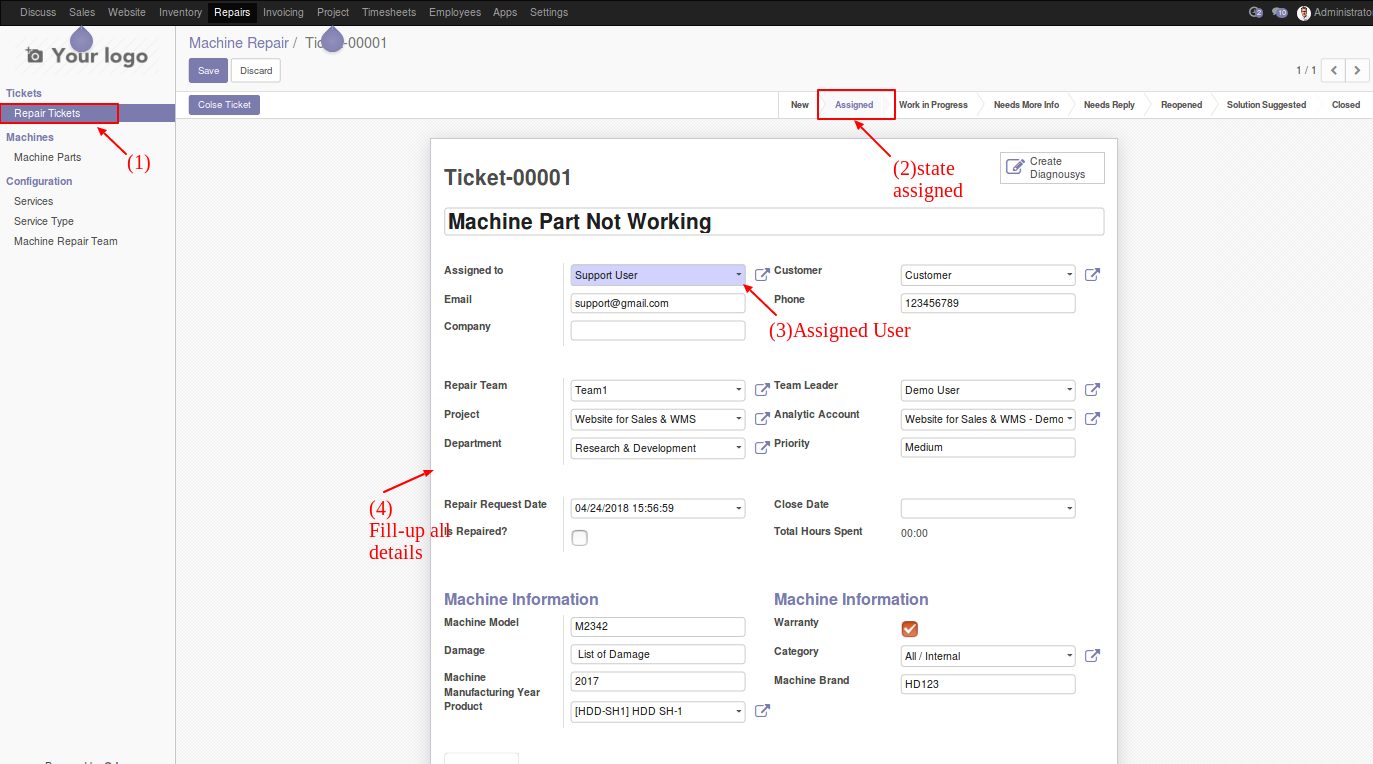This screenshot has width=1373, height=764.
Task: Click the Machine Model field
Action: [x=658, y=627]
